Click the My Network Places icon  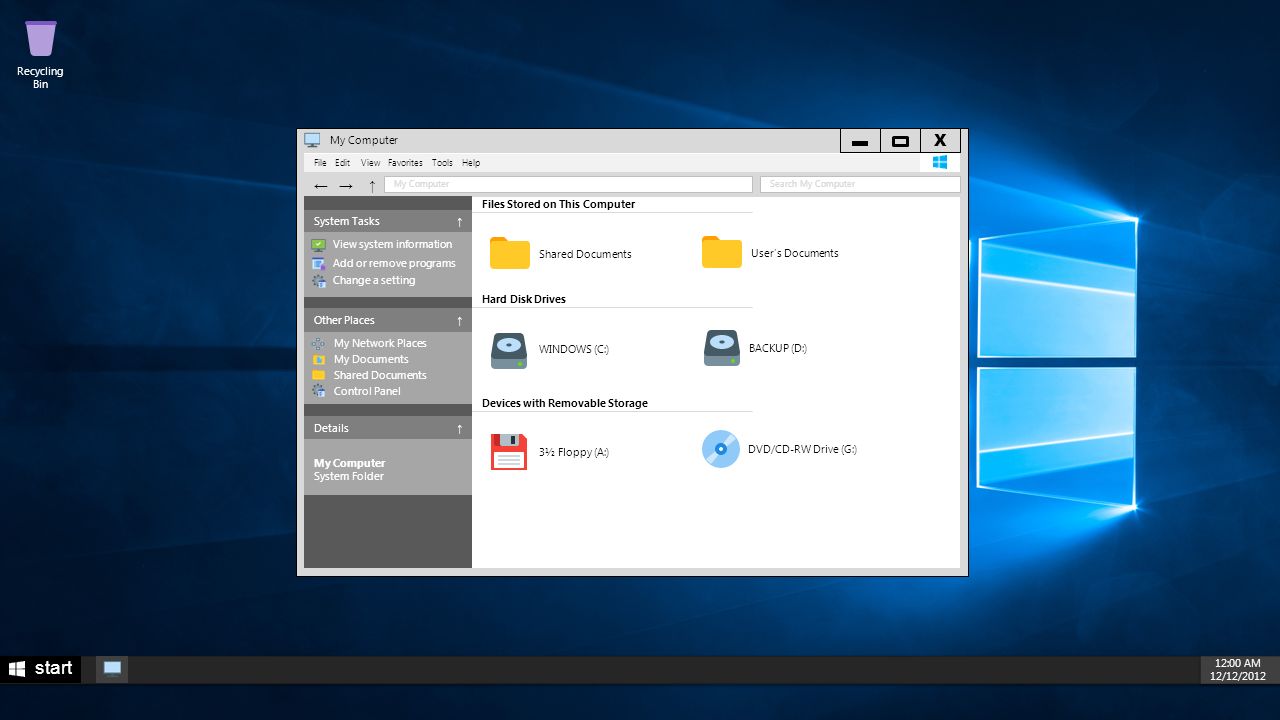(319, 343)
